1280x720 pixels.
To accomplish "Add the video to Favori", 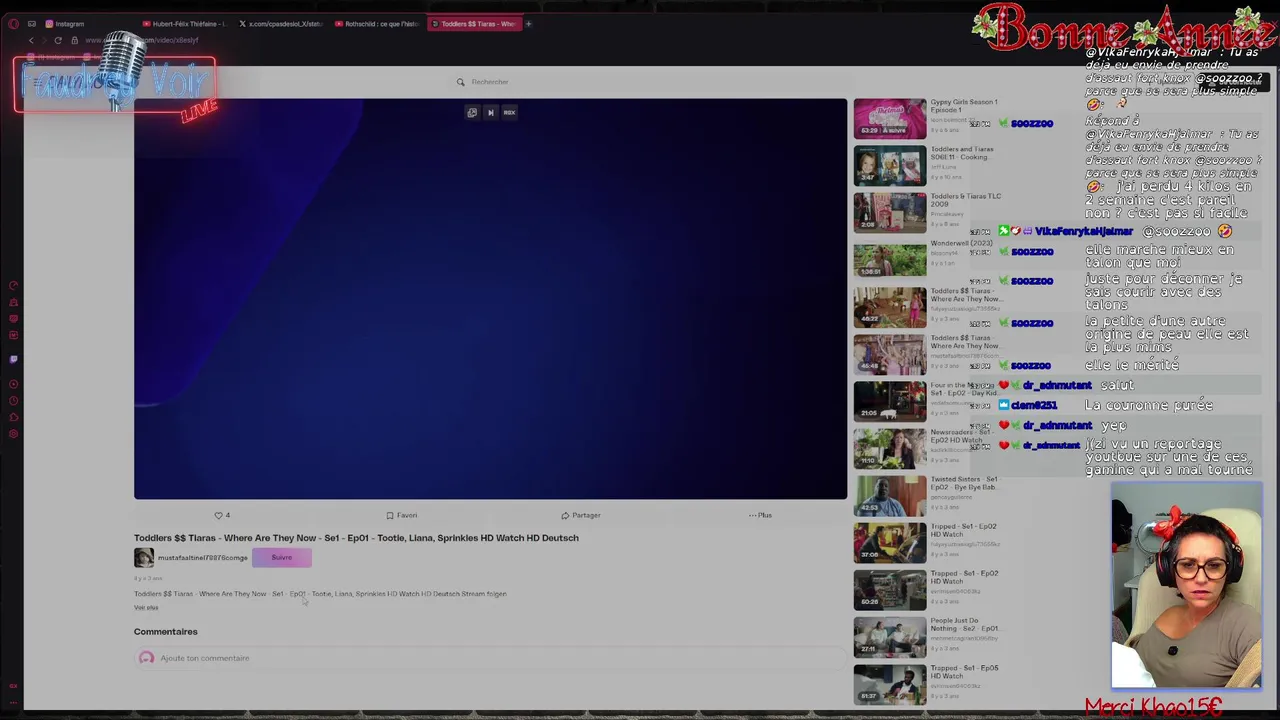I will click(x=402, y=515).
